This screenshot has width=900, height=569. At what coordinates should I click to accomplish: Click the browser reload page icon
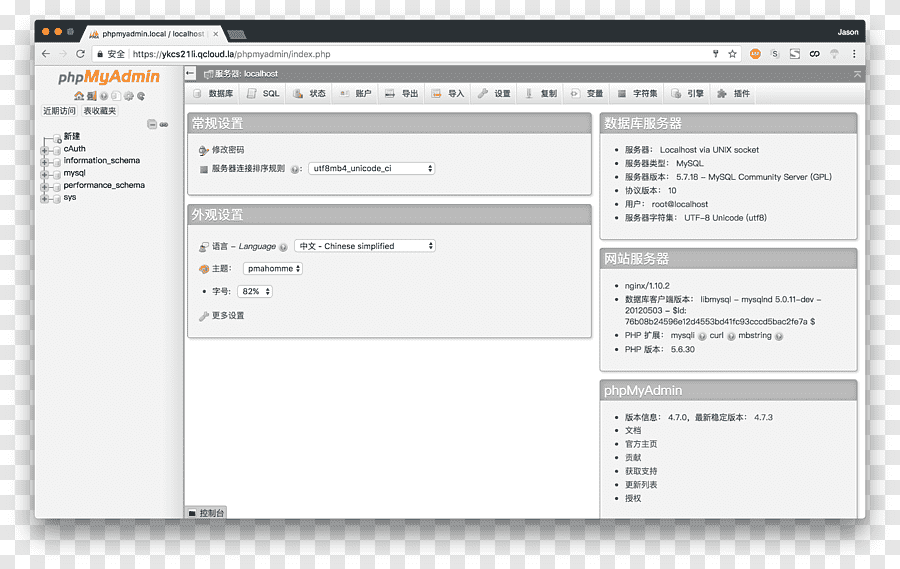click(x=80, y=54)
